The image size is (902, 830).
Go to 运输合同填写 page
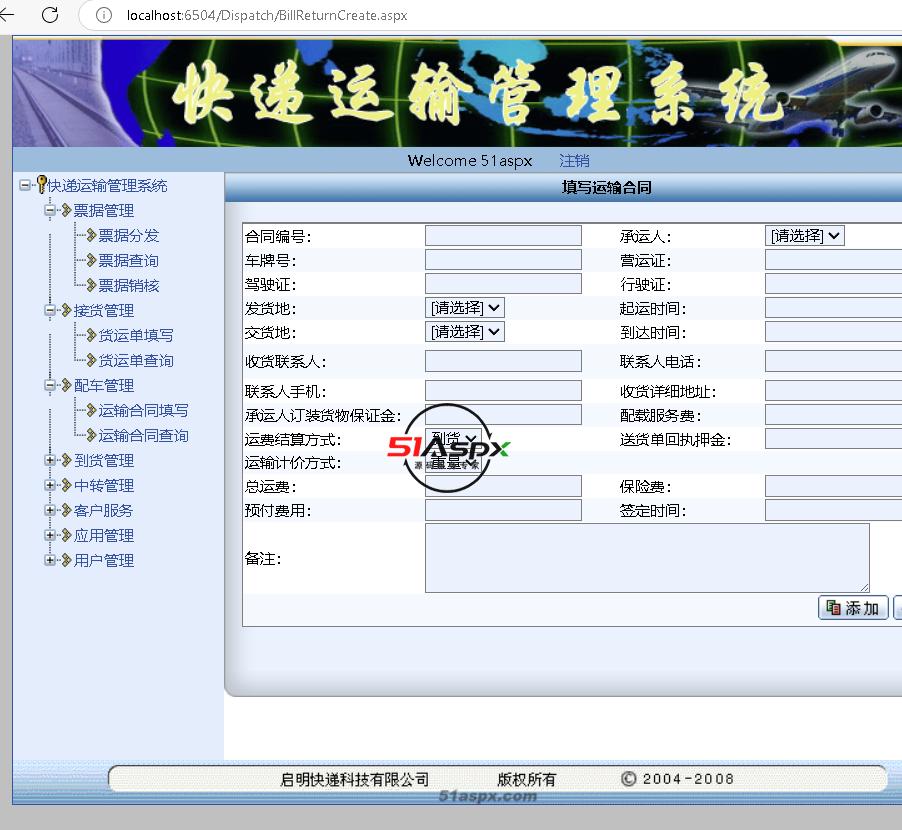tap(143, 410)
